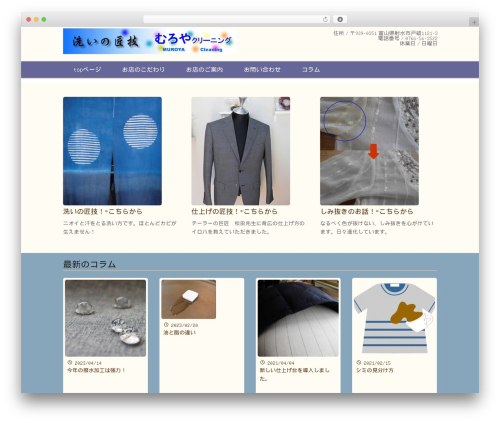
Task: Click clock icon beside 2021/02/15 date
Action: click(x=359, y=362)
